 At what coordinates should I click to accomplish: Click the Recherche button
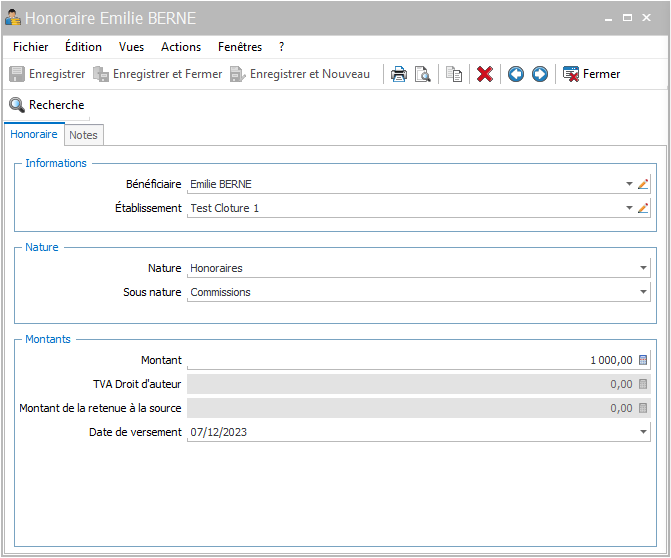47,105
